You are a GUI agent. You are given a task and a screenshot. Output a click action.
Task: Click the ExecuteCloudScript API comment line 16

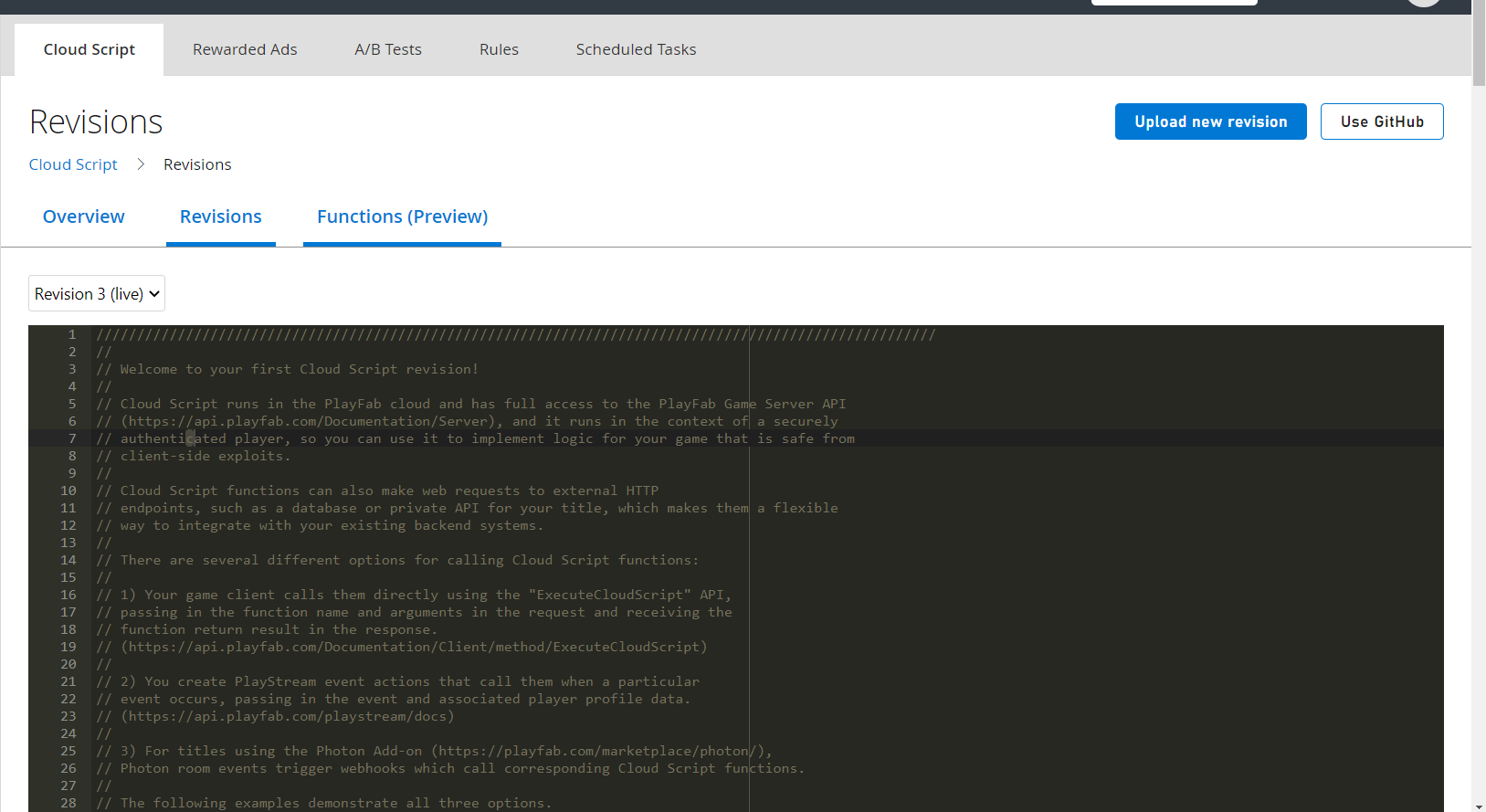click(x=414, y=595)
